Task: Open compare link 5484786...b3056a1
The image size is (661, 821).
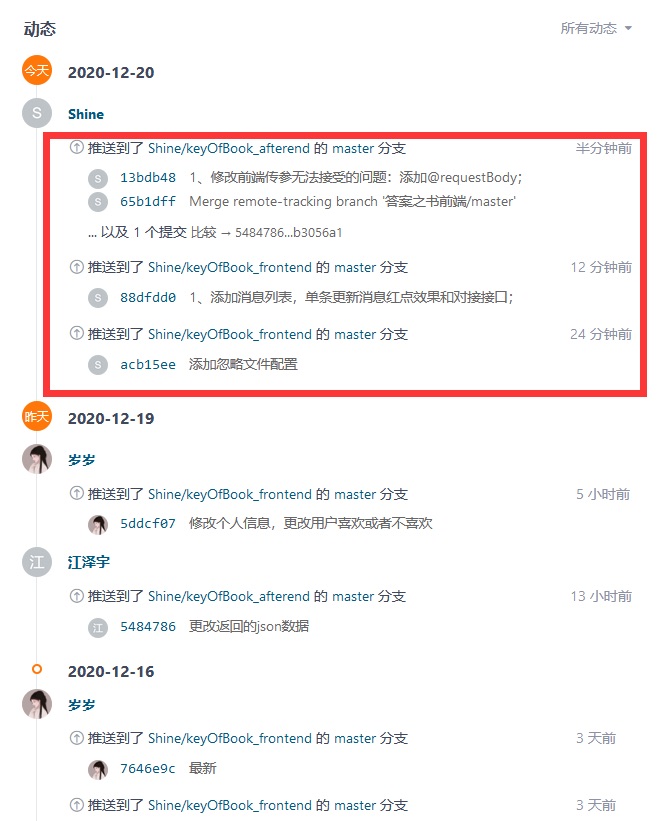Action: (x=289, y=232)
